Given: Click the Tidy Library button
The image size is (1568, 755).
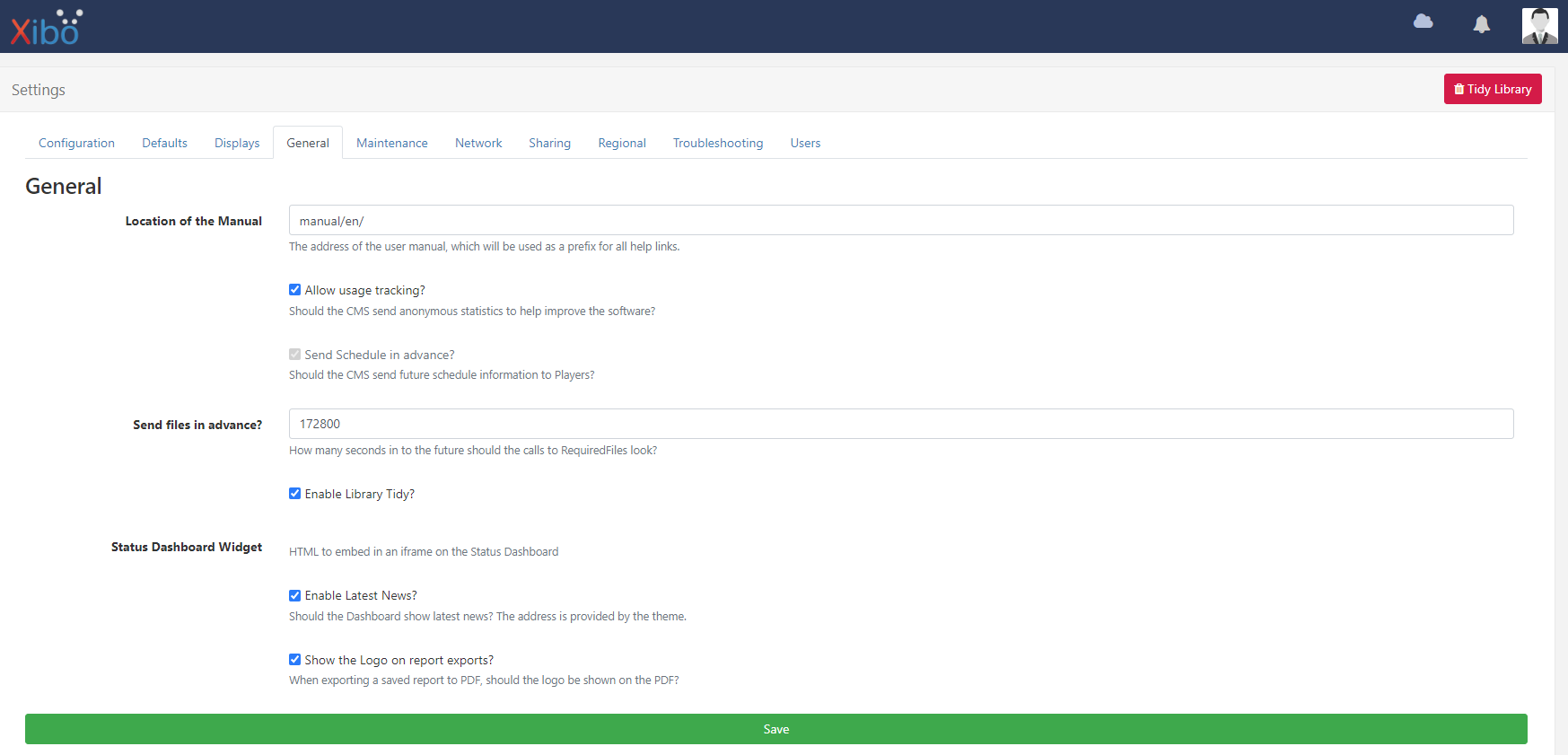Looking at the screenshot, I should pyautogui.click(x=1492, y=89).
